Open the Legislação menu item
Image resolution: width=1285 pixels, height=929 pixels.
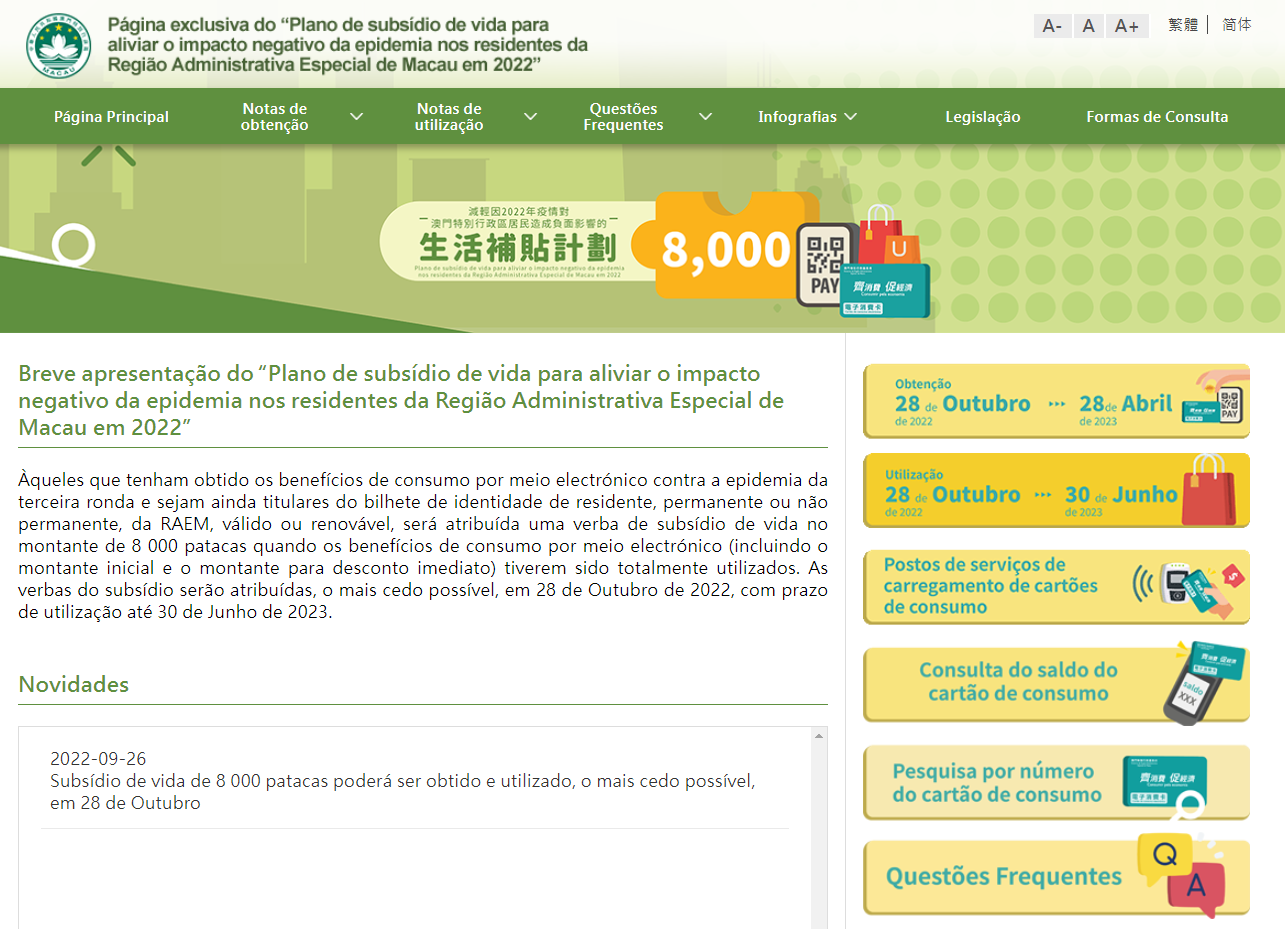point(983,117)
